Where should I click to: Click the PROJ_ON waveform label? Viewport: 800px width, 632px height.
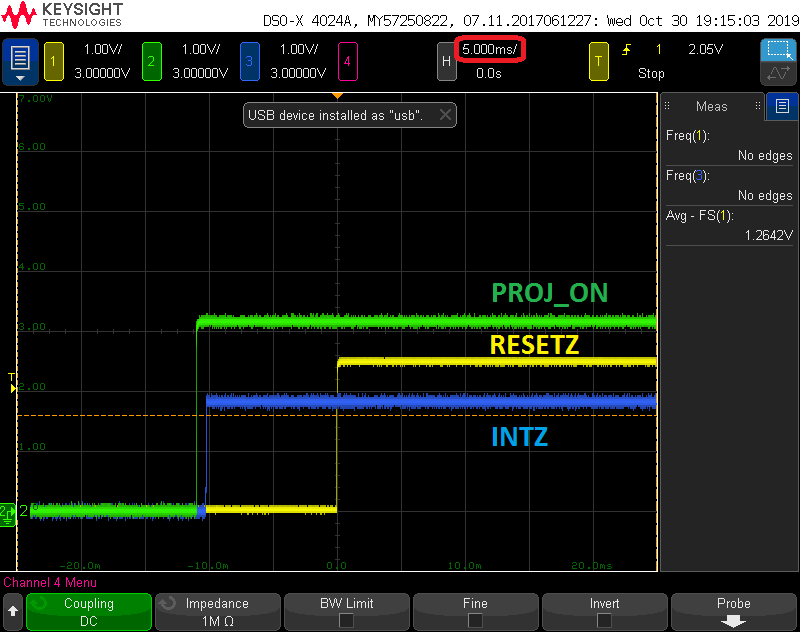[x=549, y=293]
